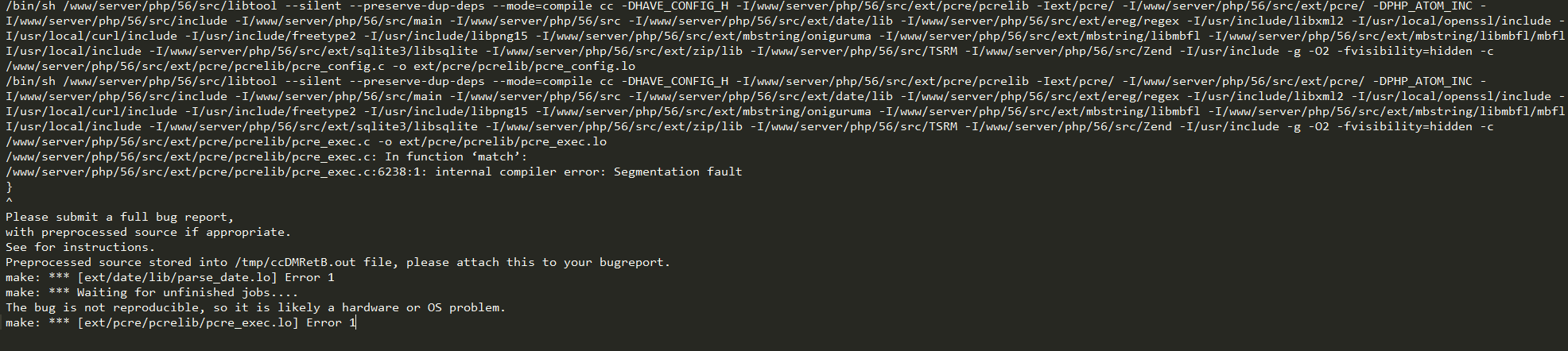Click the caret symbol below the closing brace
1568x351 pixels.
tap(9, 202)
